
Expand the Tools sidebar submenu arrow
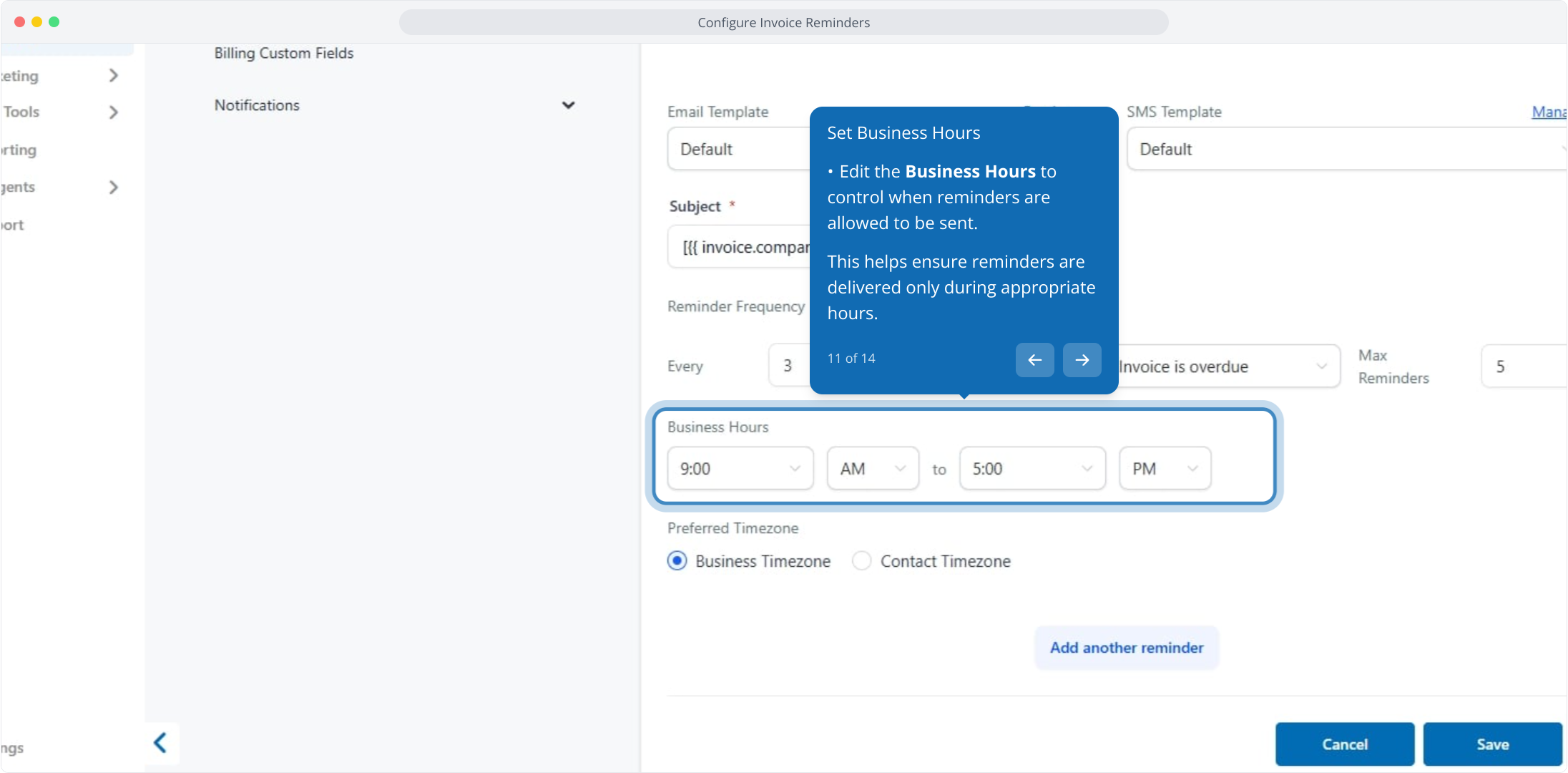(x=113, y=112)
